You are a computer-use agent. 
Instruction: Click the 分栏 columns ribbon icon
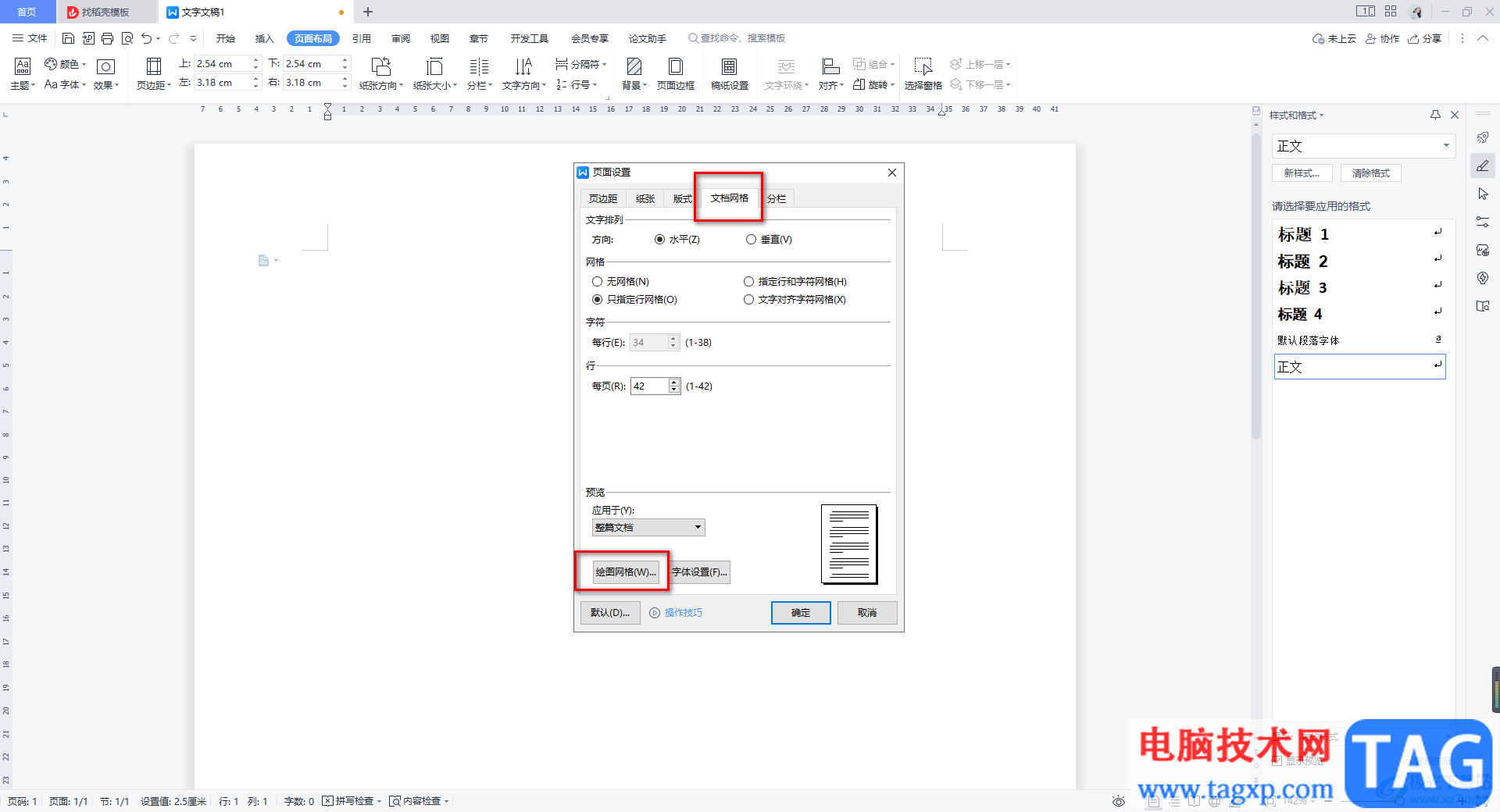479,74
